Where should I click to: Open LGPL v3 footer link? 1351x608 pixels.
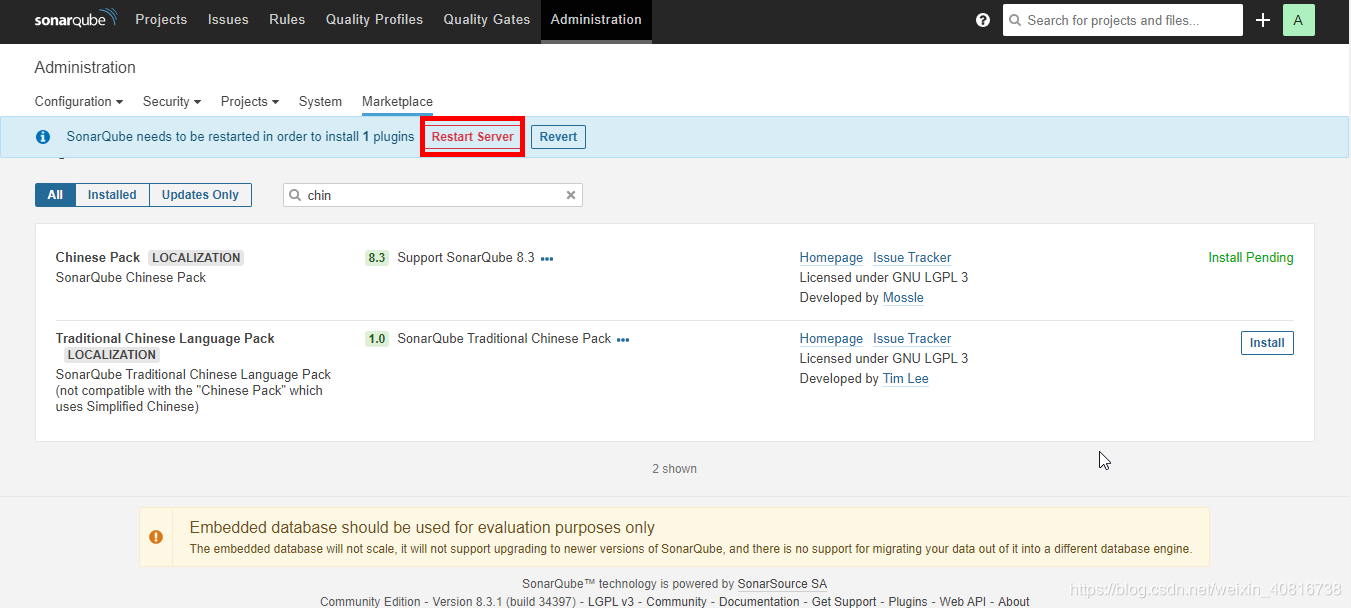(x=611, y=602)
